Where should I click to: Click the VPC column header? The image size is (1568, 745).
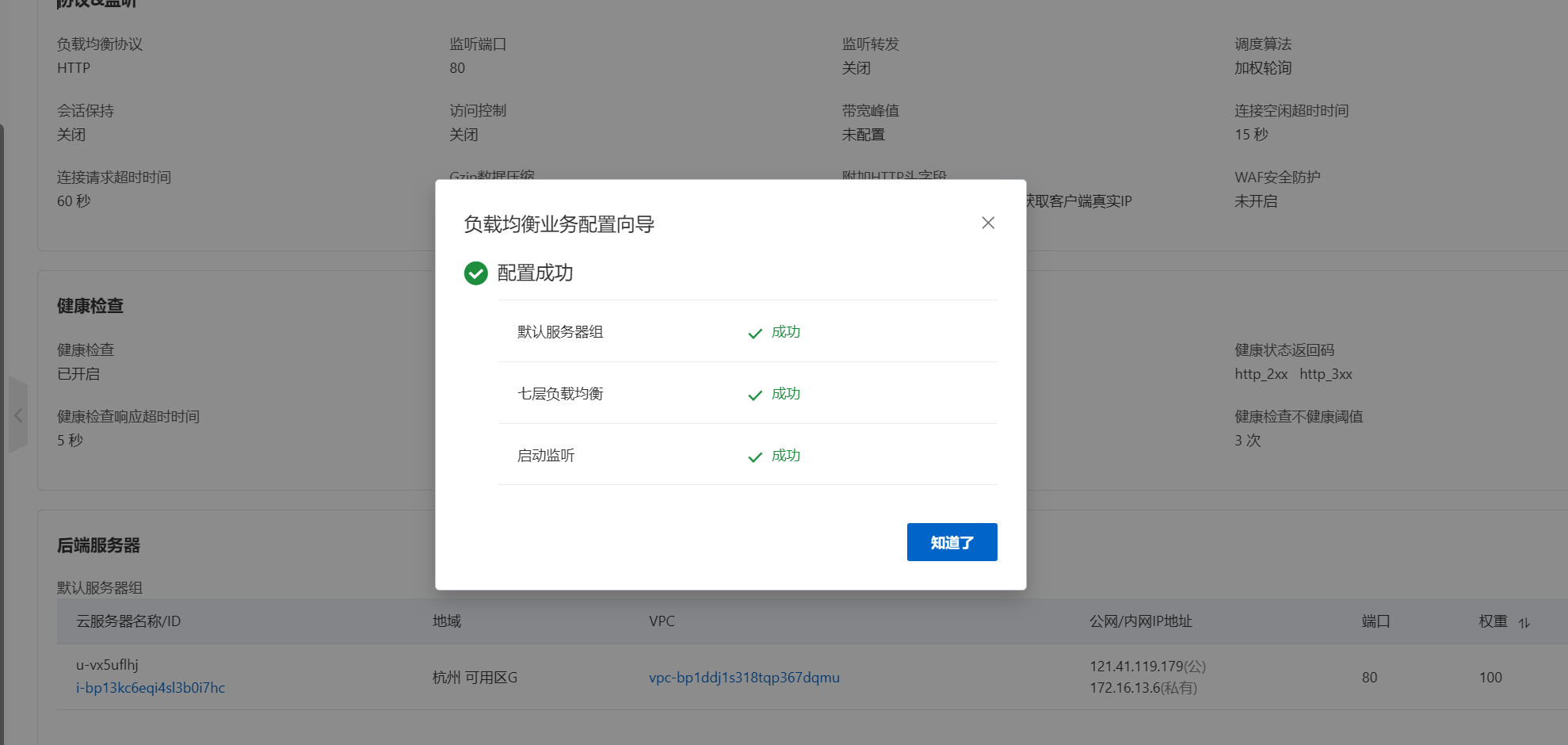662,621
